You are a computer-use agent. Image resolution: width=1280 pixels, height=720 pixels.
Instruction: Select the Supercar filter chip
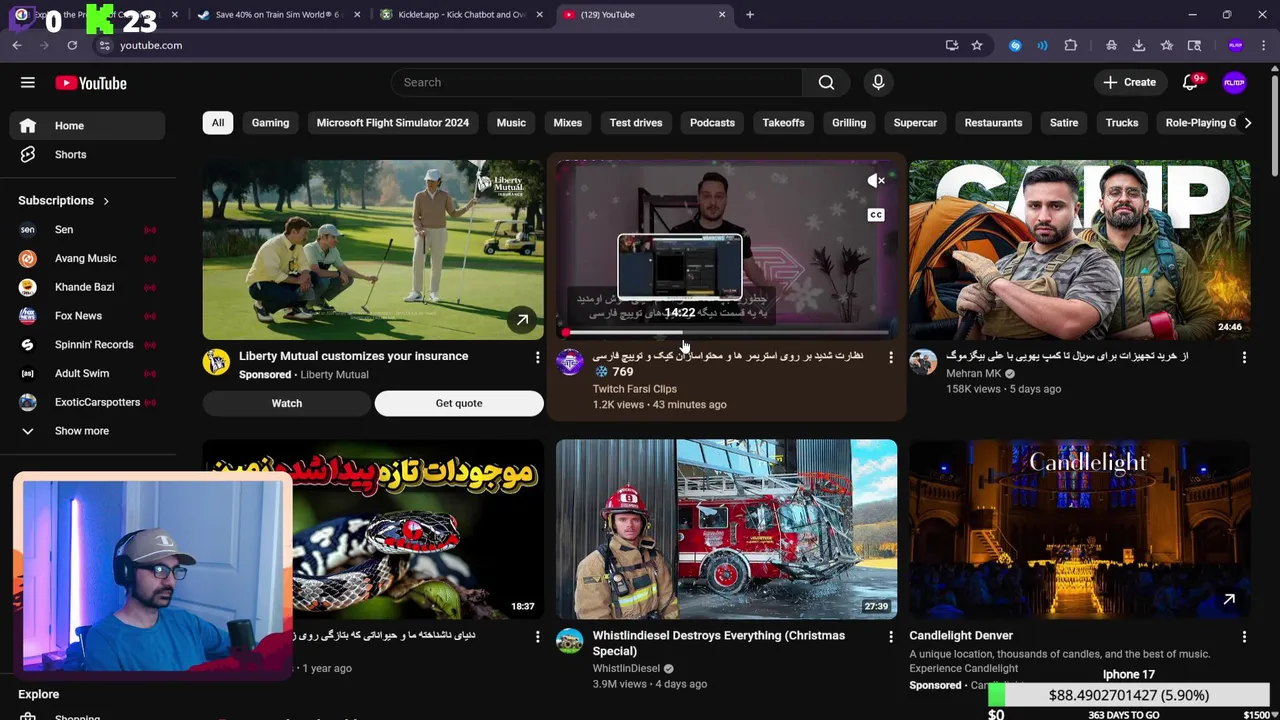[x=915, y=123]
